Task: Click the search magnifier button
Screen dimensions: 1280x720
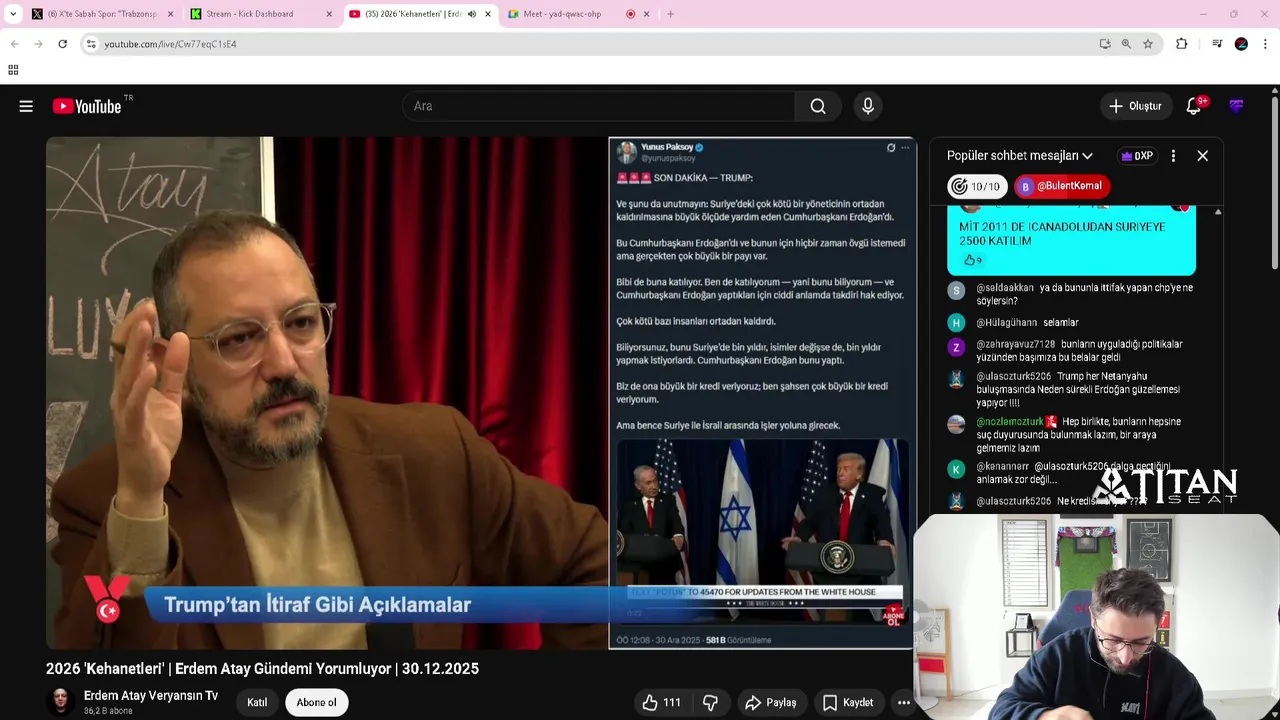Action: 818,106
